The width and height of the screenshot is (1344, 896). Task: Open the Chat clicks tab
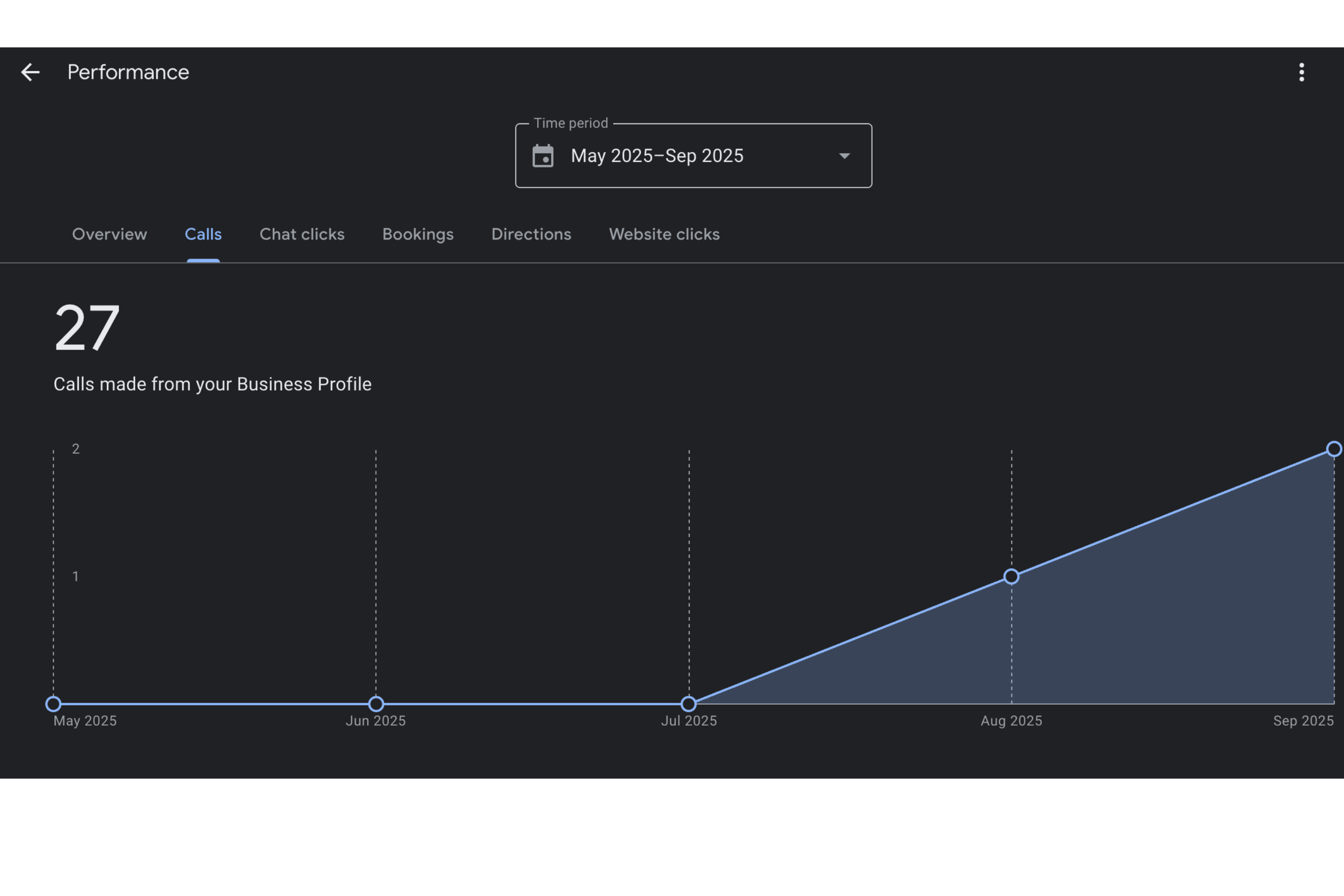[302, 234]
